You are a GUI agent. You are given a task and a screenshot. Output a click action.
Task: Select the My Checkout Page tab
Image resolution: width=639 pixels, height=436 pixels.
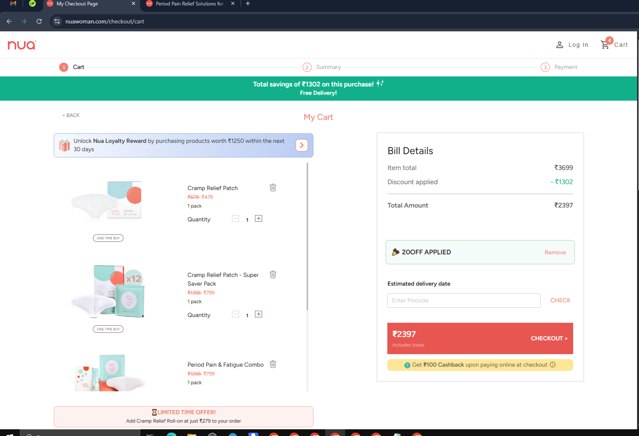click(91, 4)
